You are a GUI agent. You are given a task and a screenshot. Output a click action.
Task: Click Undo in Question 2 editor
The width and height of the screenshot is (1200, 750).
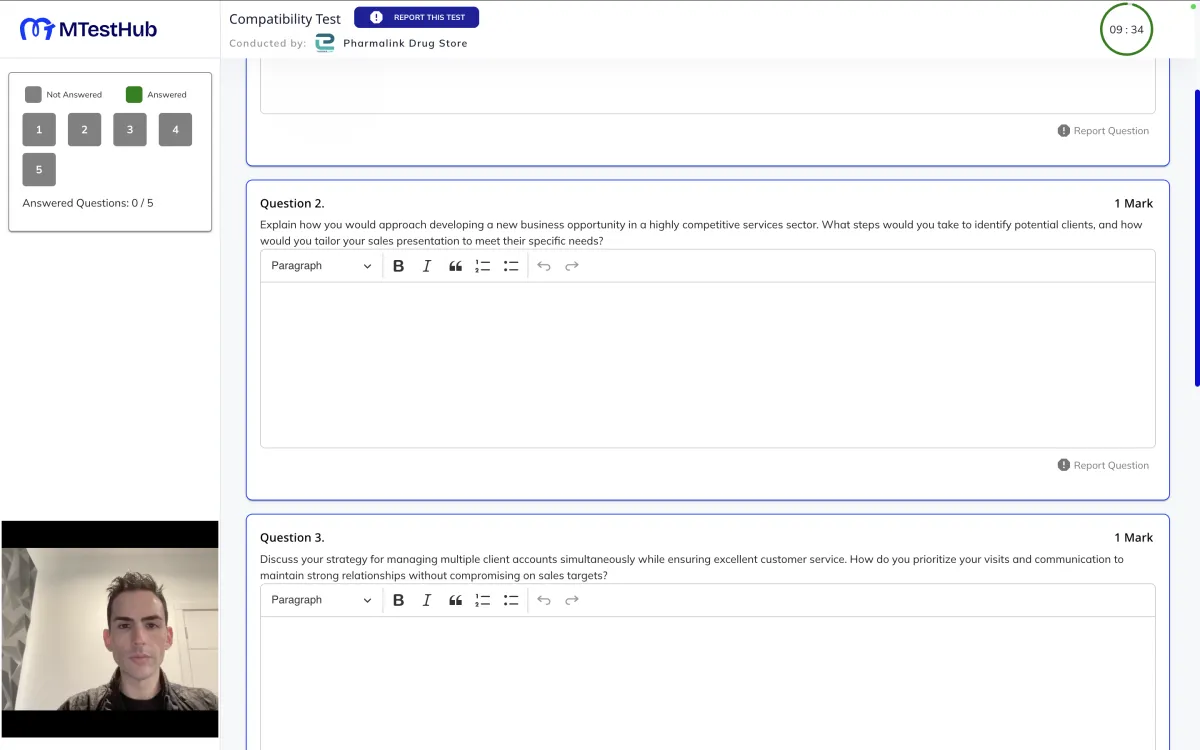tap(544, 266)
